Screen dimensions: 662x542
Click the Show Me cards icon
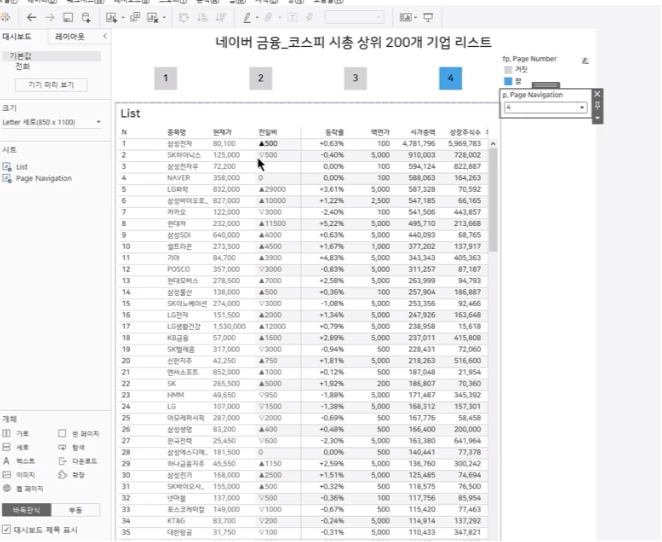[x=405, y=17]
